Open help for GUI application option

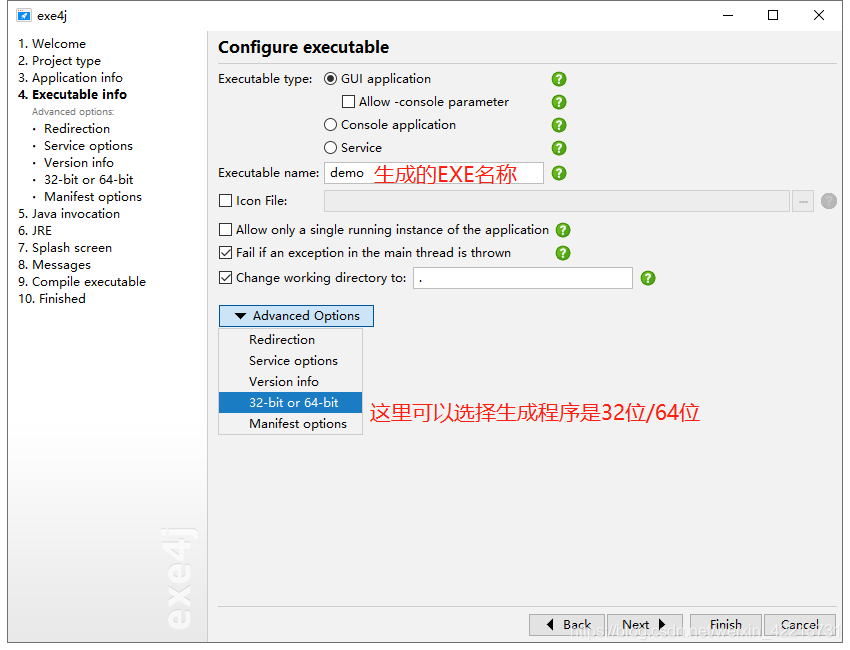(x=559, y=79)
